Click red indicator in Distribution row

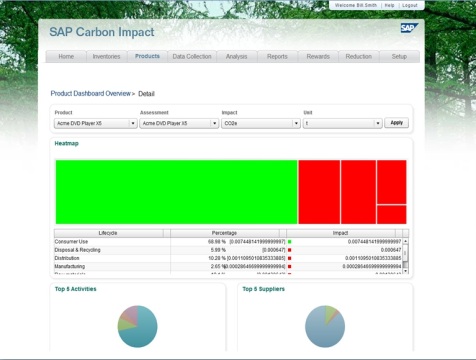coord(289,258)
